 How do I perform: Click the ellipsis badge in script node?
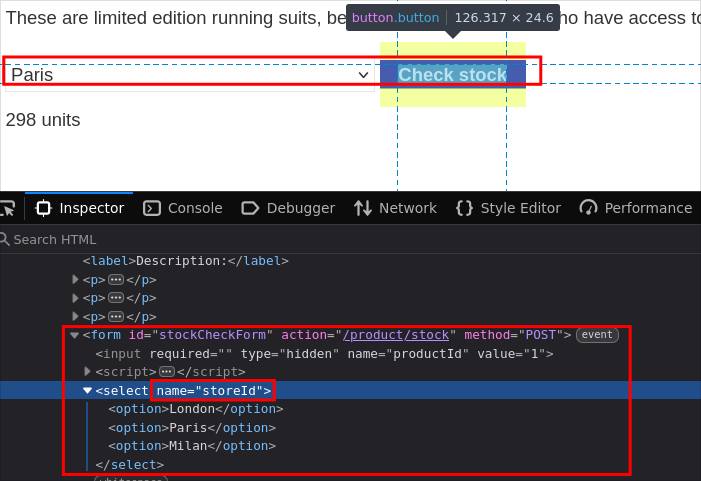coord(166,372)
